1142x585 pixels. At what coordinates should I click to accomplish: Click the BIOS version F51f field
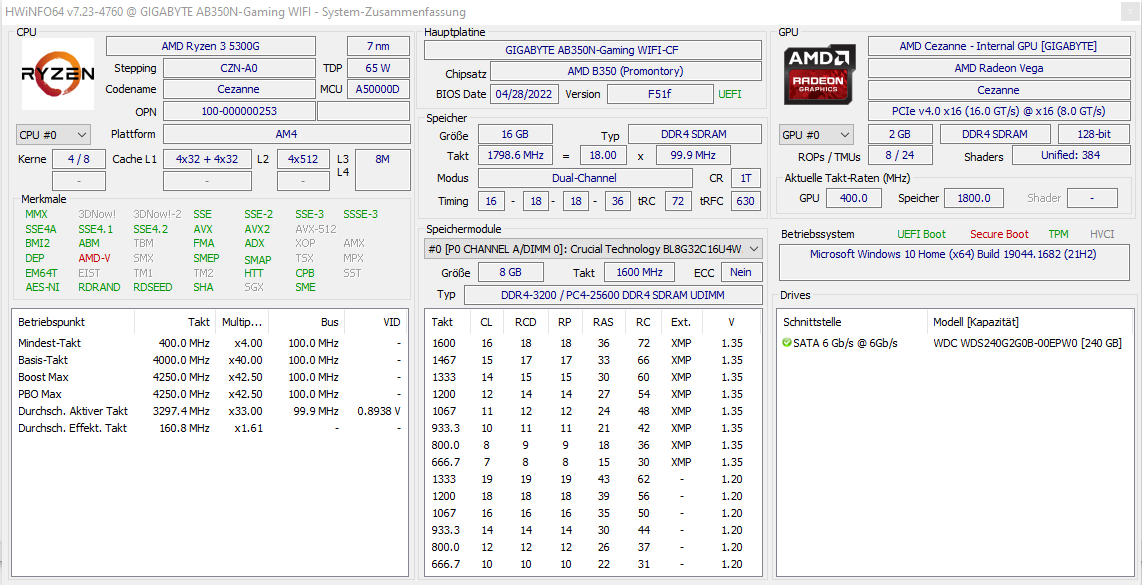pos(660,94)
